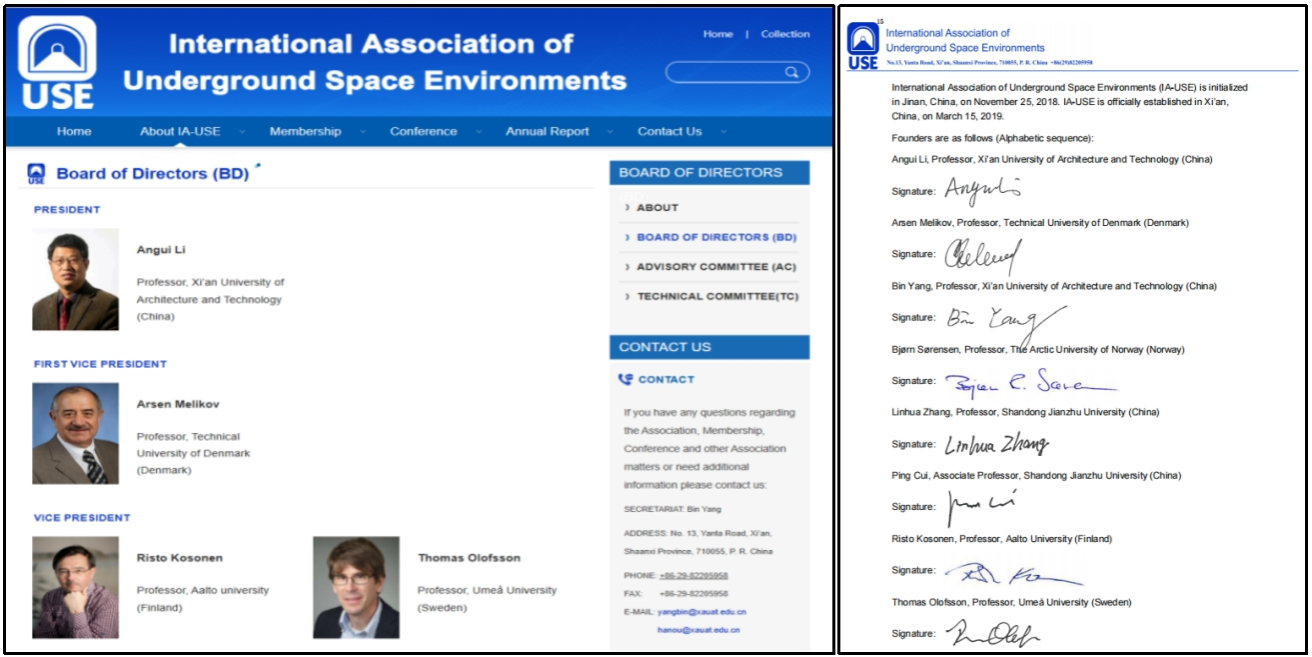Click the yangbin@xauat.edu.cn email link
Screen dimensions: 1312x657
click(x=701, y=611)
